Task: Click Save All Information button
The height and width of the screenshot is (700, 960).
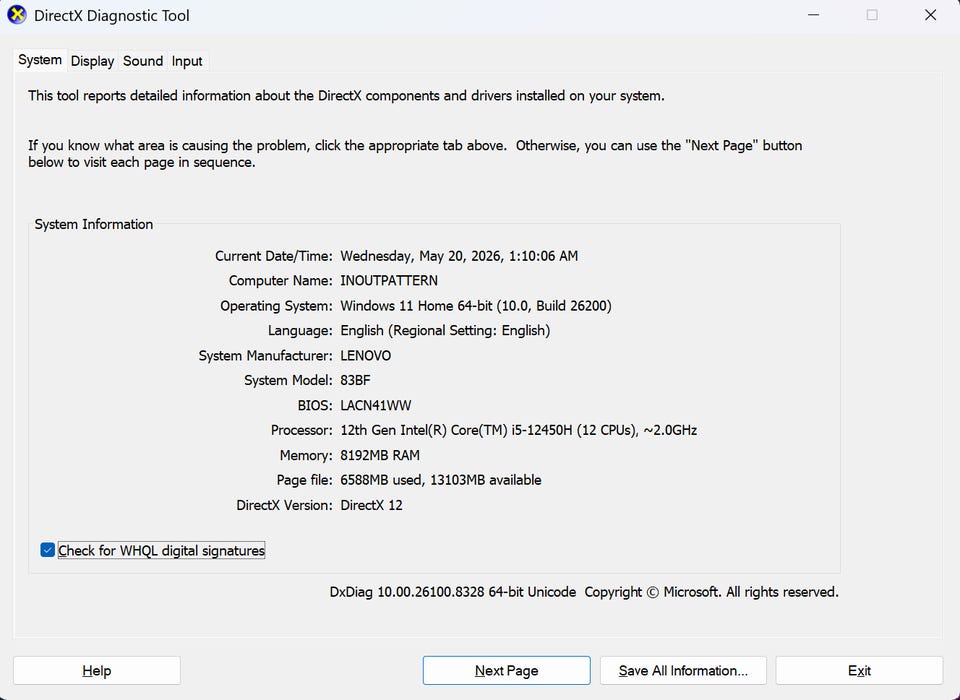Action: pyautogui.click(x=683, y=671)
